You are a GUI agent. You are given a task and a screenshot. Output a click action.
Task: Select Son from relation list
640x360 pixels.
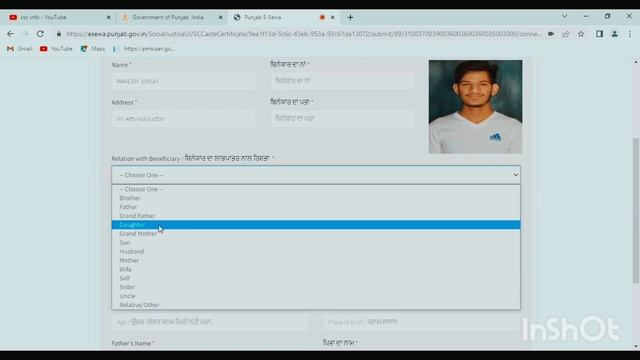click(x=316, y=243)
